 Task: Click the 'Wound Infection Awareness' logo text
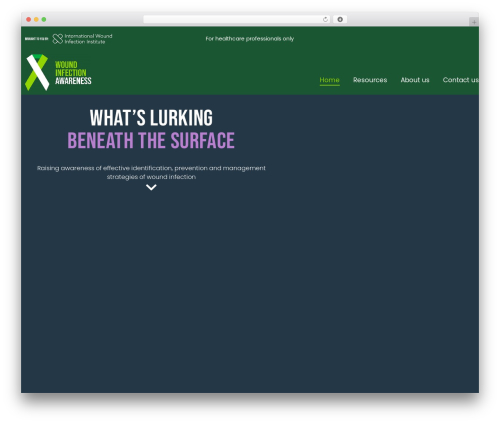pos(73,73)
